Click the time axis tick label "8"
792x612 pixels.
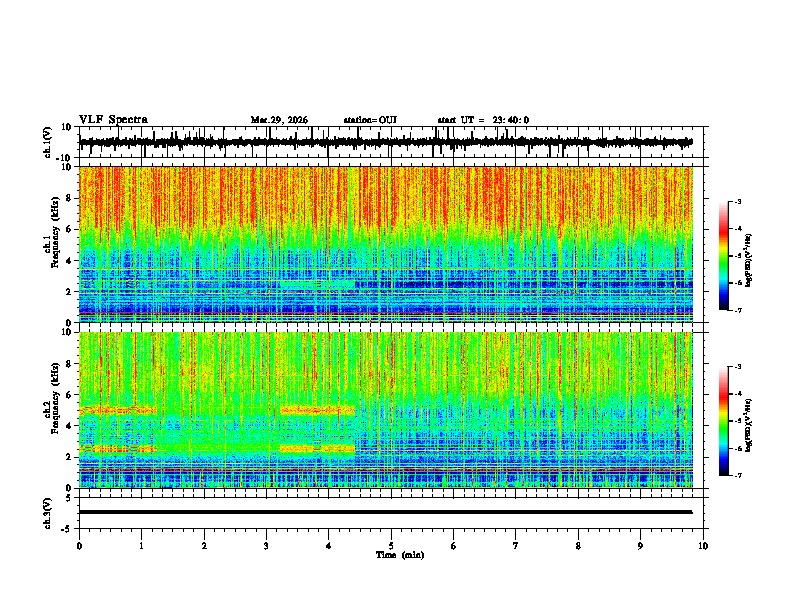[x=578, y=546]
